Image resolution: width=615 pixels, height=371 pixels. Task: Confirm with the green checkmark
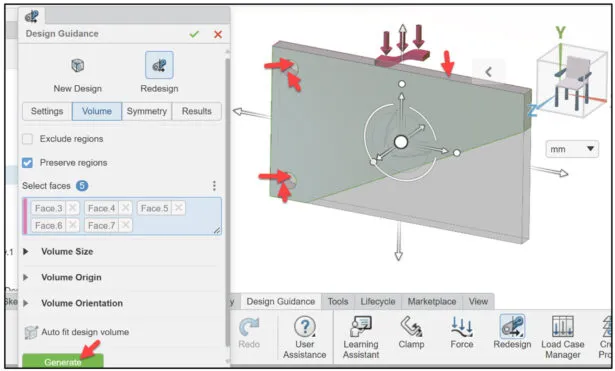[x=194, y=34]
